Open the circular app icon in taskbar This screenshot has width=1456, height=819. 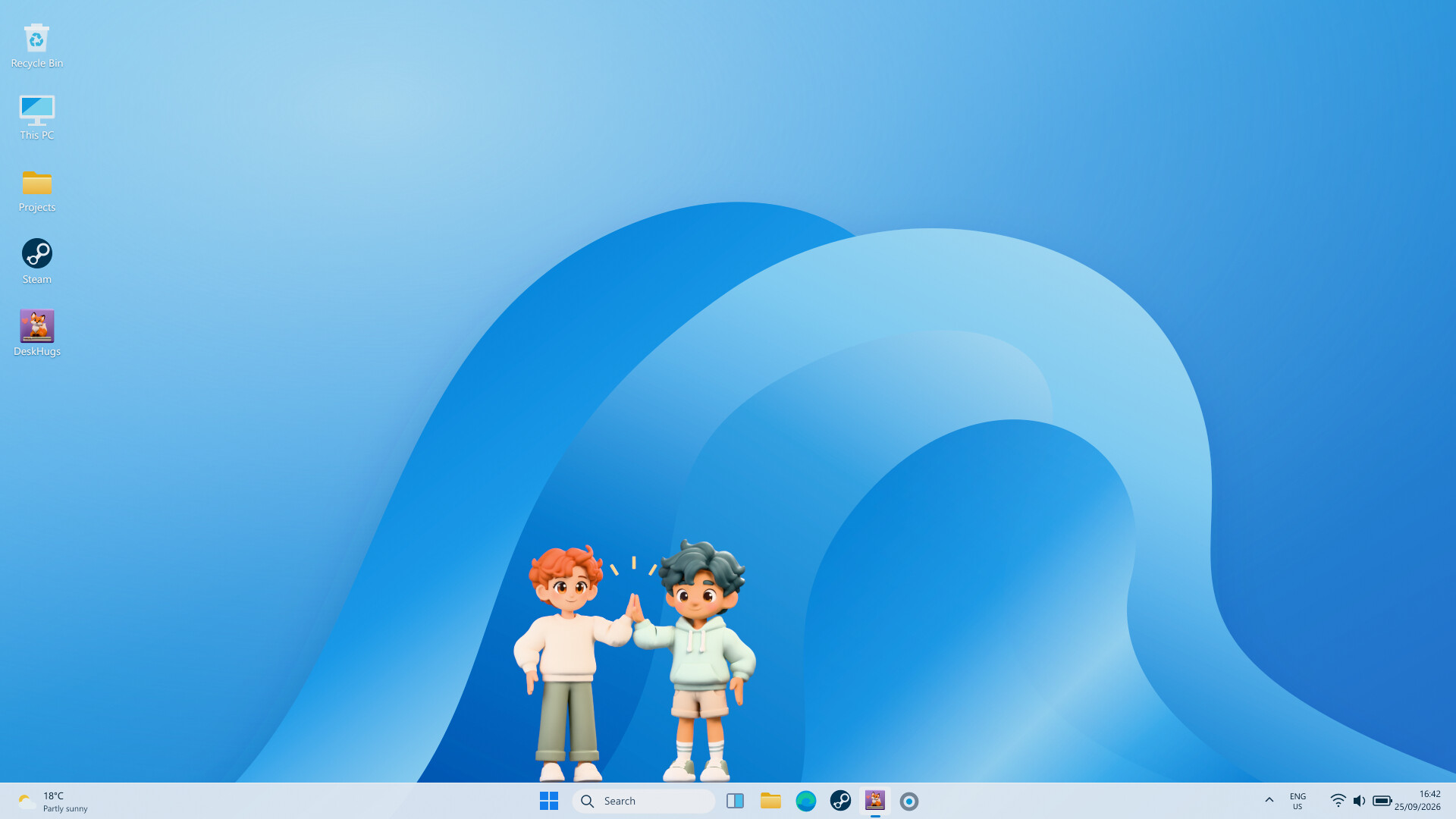(x=909, y=801)
